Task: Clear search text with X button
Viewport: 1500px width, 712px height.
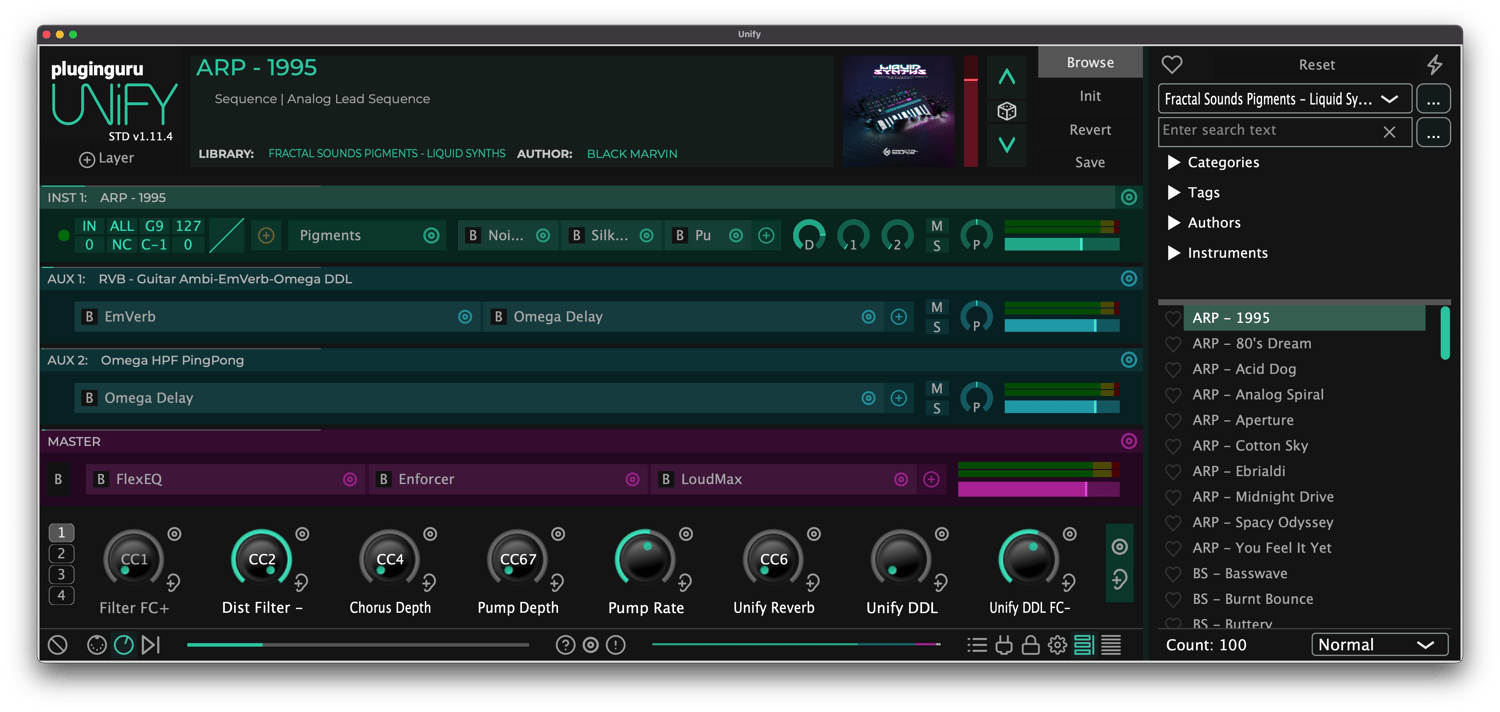Action: [1389, 131]
